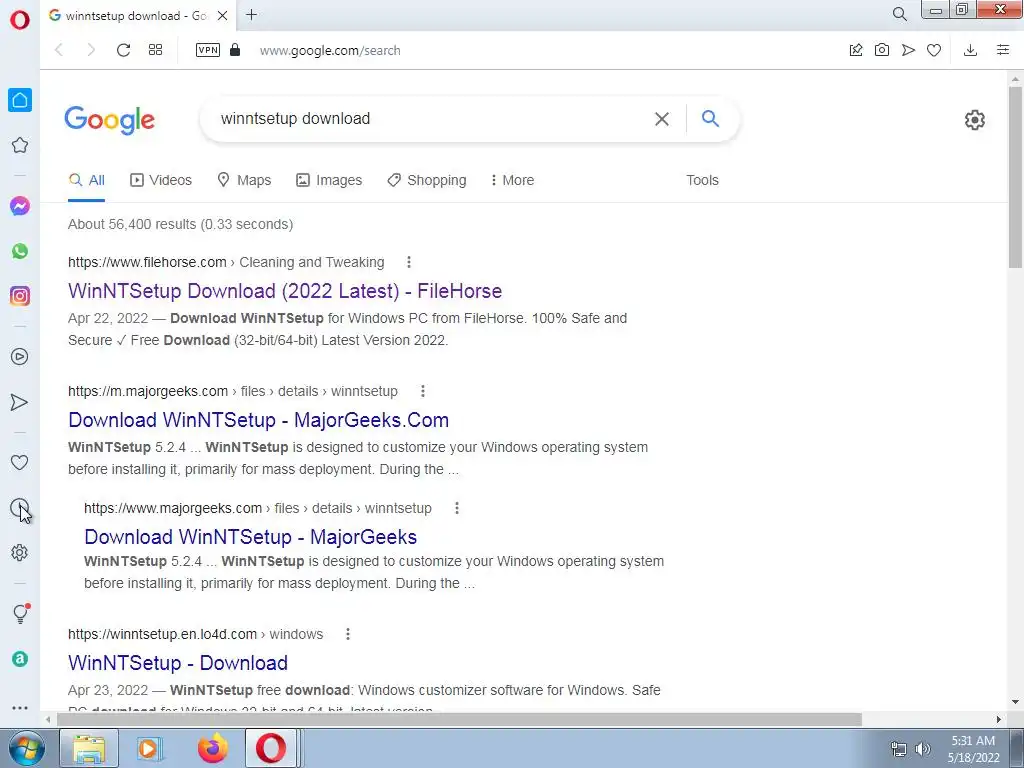The image size is (1024, 768).
Task: Open options for m.majorgeeks.com result
Action: click(423, 391)
